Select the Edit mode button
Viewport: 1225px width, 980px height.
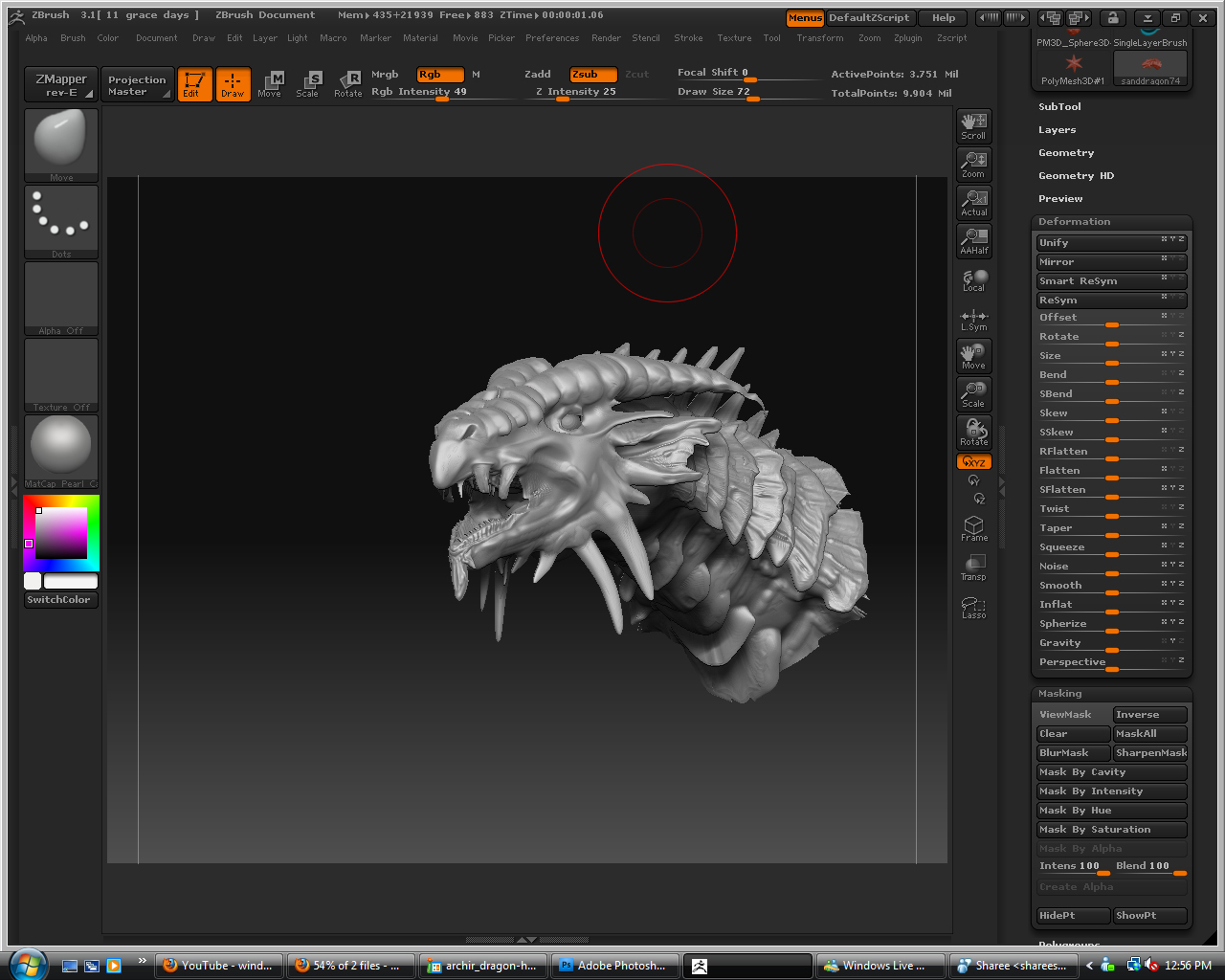(x=194, y=84)
